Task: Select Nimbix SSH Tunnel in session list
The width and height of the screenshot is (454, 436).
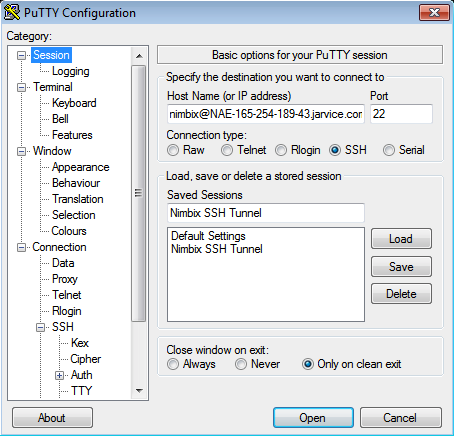Action: click(217, 249)
